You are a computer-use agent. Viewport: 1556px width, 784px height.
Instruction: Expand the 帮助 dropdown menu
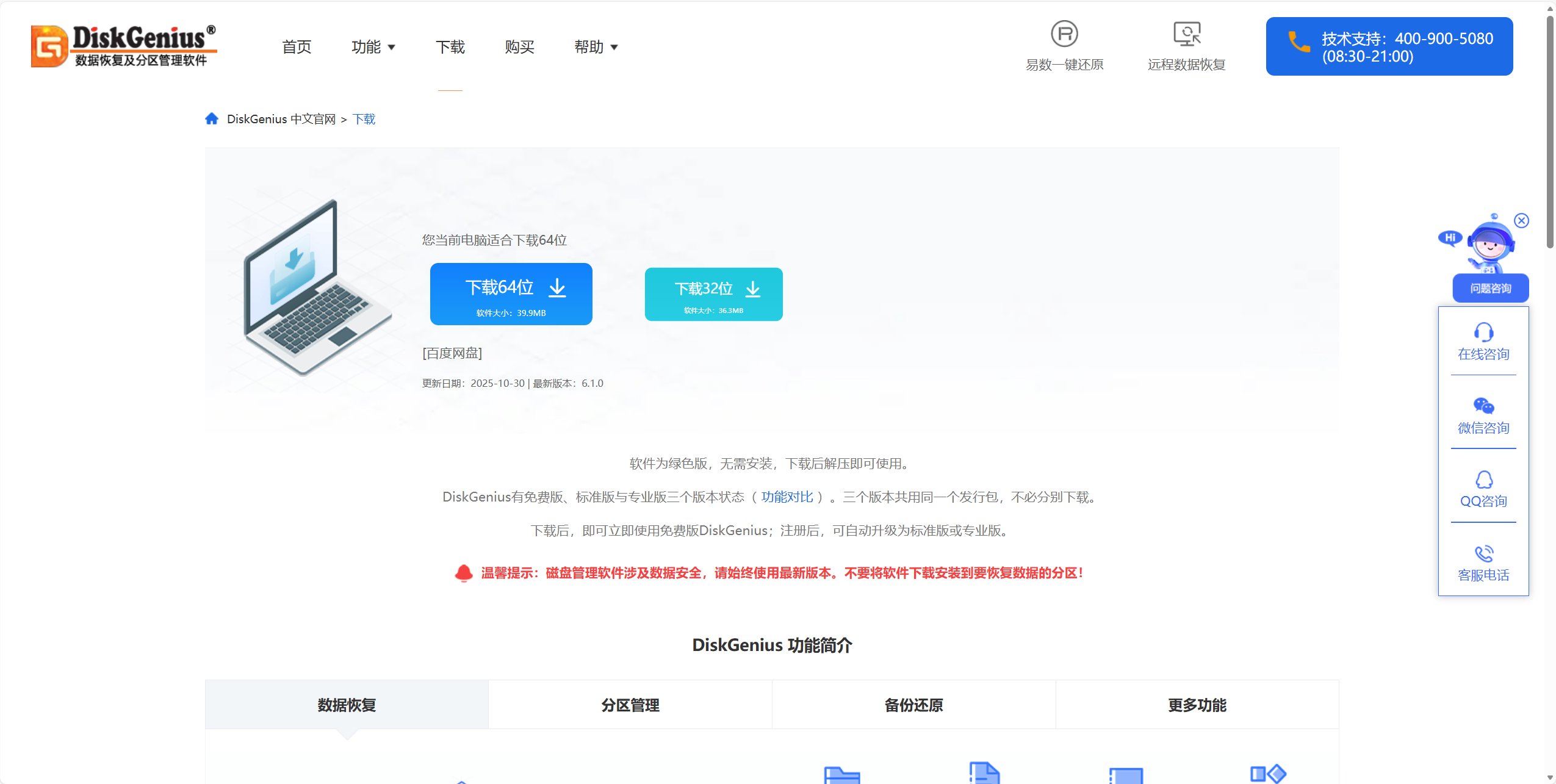pos(596,47)
